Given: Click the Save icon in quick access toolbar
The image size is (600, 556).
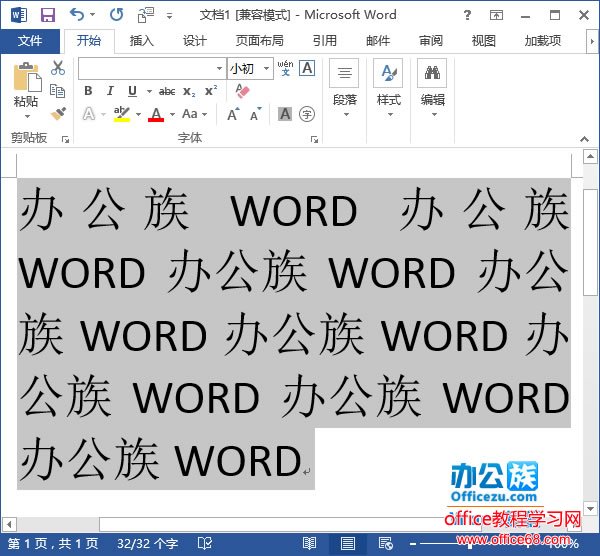Looking at the screenshot, I should [x=47, y=15].
